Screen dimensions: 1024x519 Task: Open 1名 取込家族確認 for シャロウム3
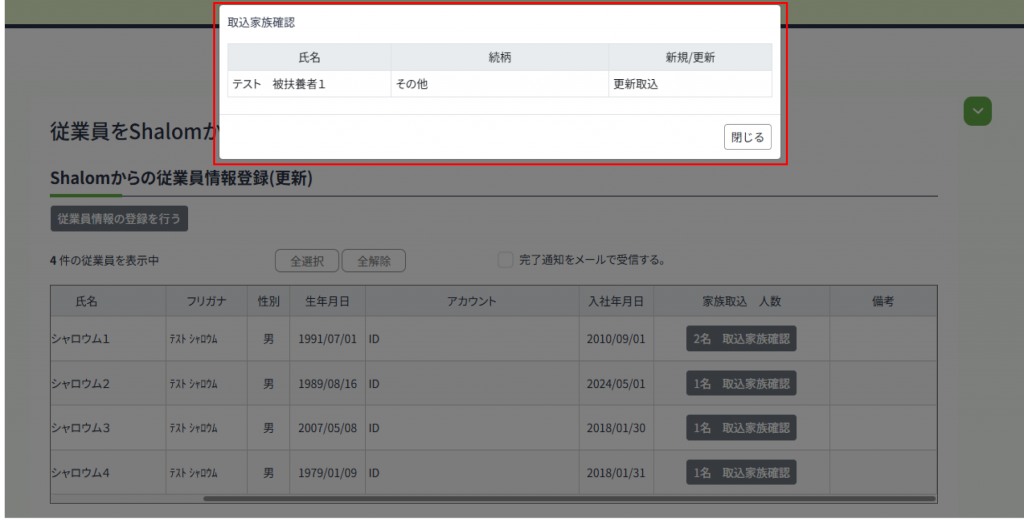click(x=741, y=428)
